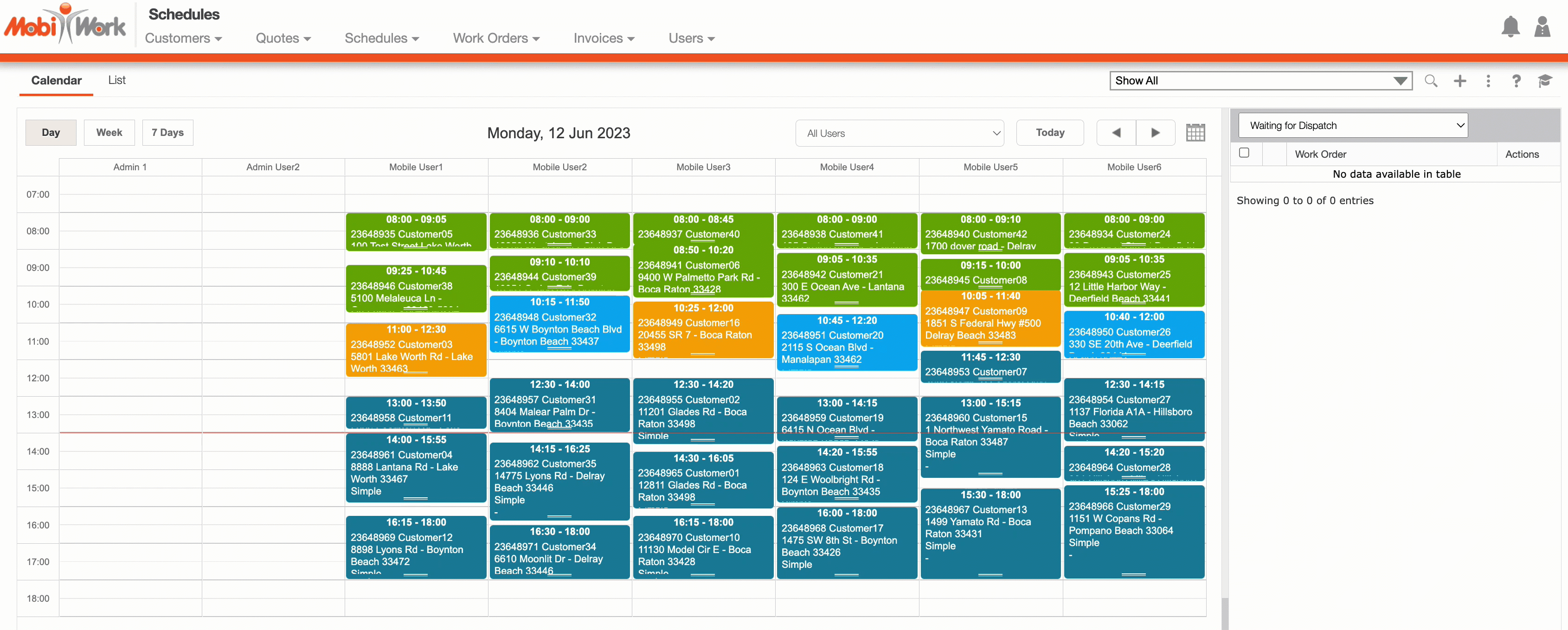Select the 7 Days view button

pos(167,133)
